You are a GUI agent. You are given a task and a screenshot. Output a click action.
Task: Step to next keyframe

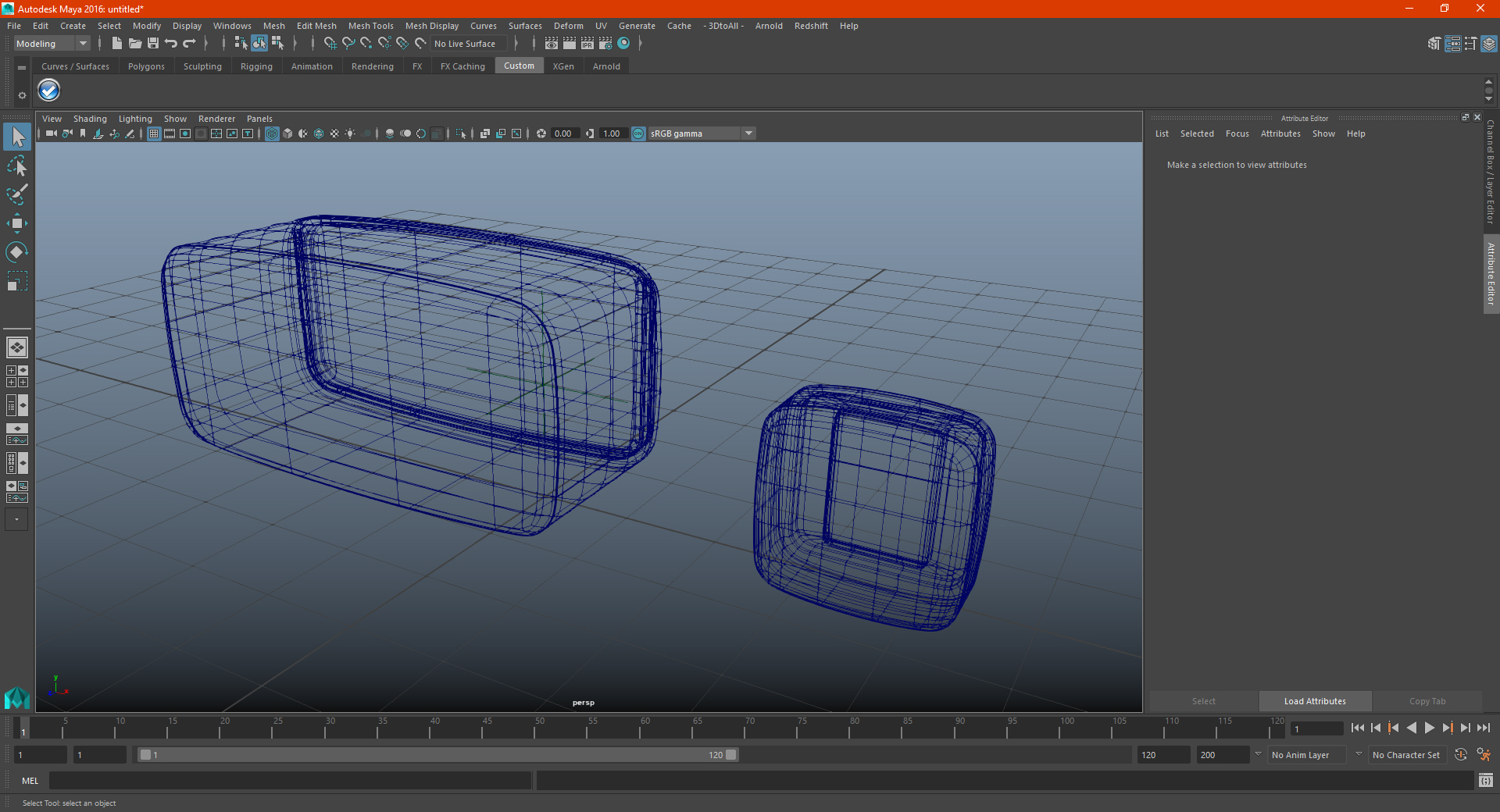click(1447, 728)
